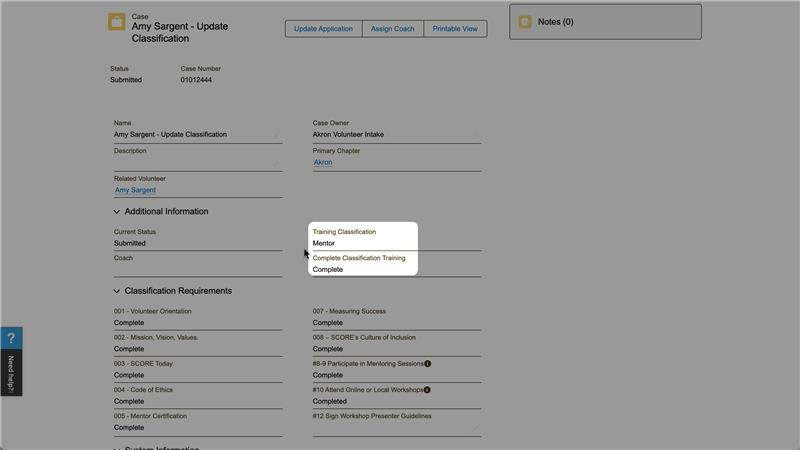Click edit pencil for Name field
800x450 pixels.
pyautogui.click(x=276, y=136)
